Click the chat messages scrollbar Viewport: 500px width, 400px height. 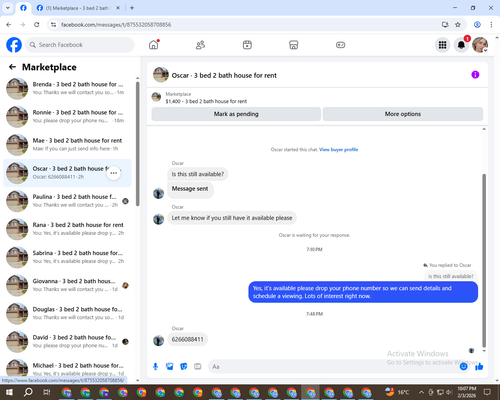coord(484,260)
